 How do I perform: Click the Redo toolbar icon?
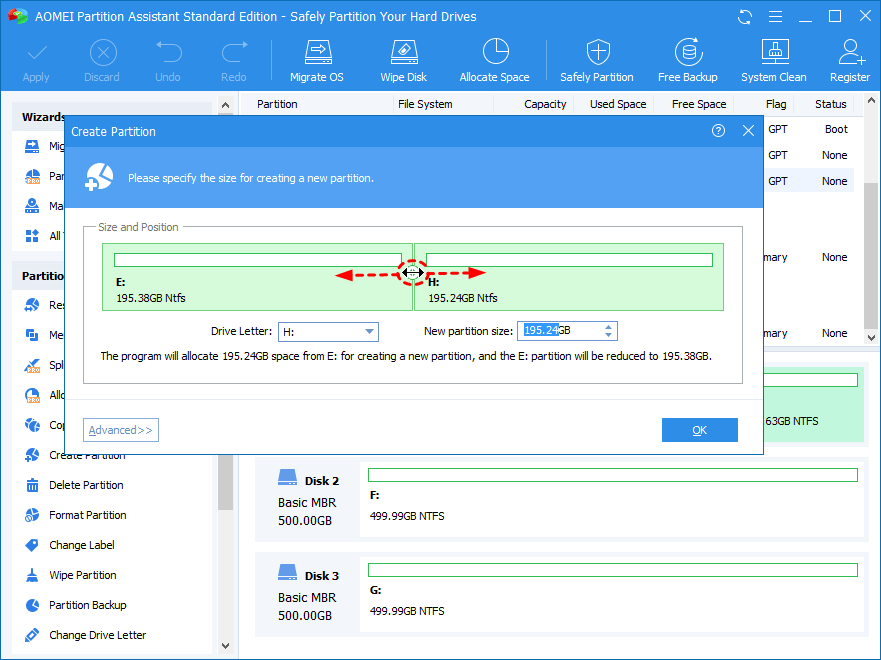tap(234, 61)
